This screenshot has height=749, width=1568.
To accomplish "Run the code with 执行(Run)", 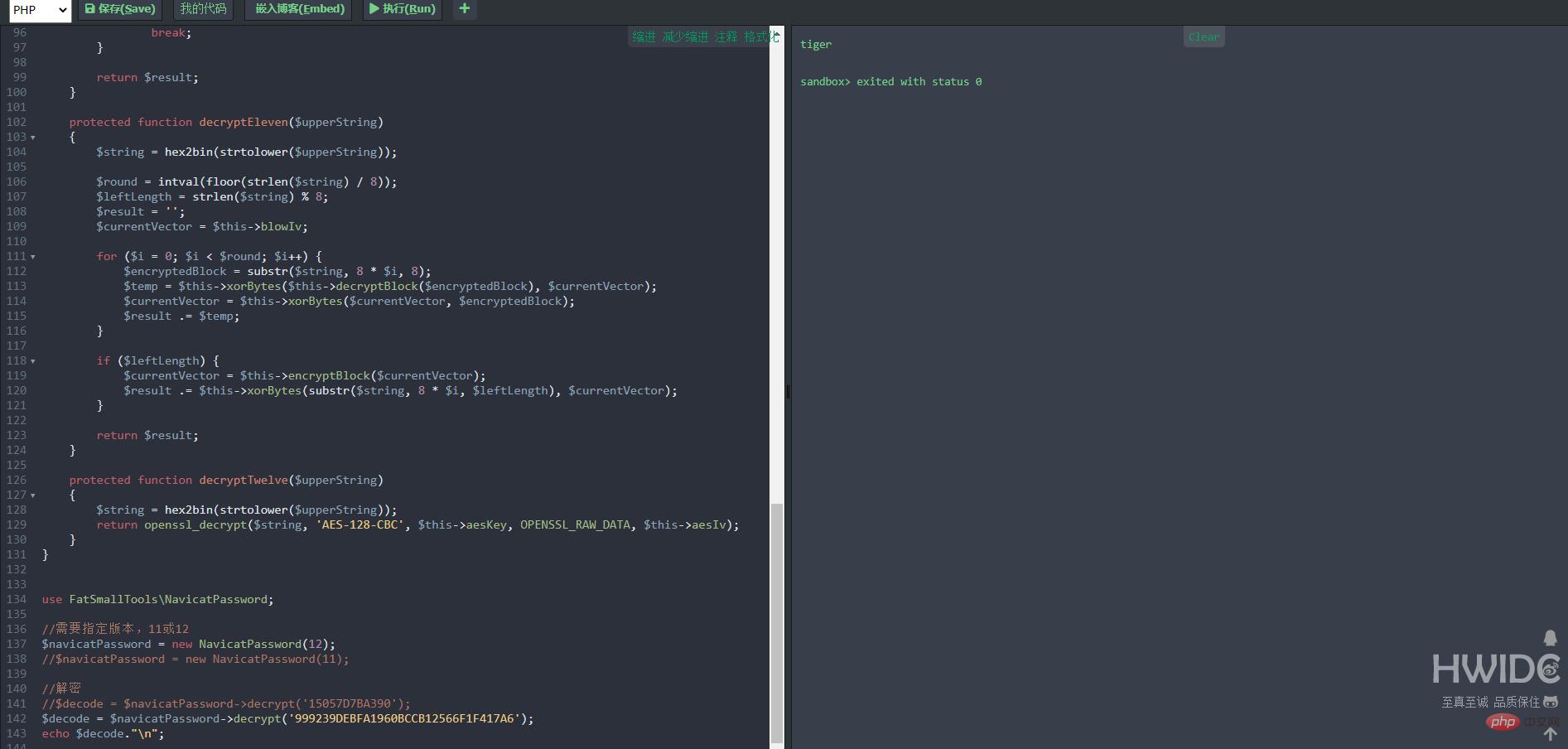I will click(403, 9).
